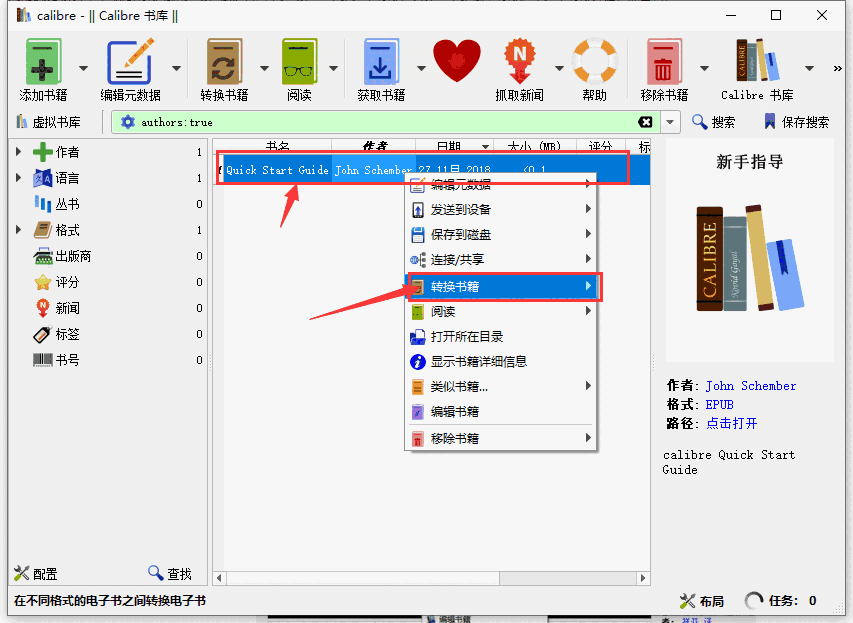Open 抓取新闻 (Fetch news) icon
This screenshot has width=853, height=623.
coord(520,61)
